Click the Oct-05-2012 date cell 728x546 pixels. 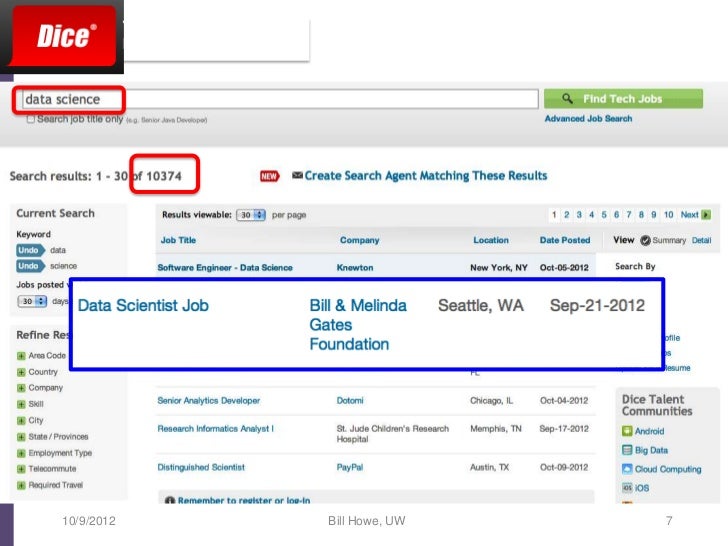(564, 267)
